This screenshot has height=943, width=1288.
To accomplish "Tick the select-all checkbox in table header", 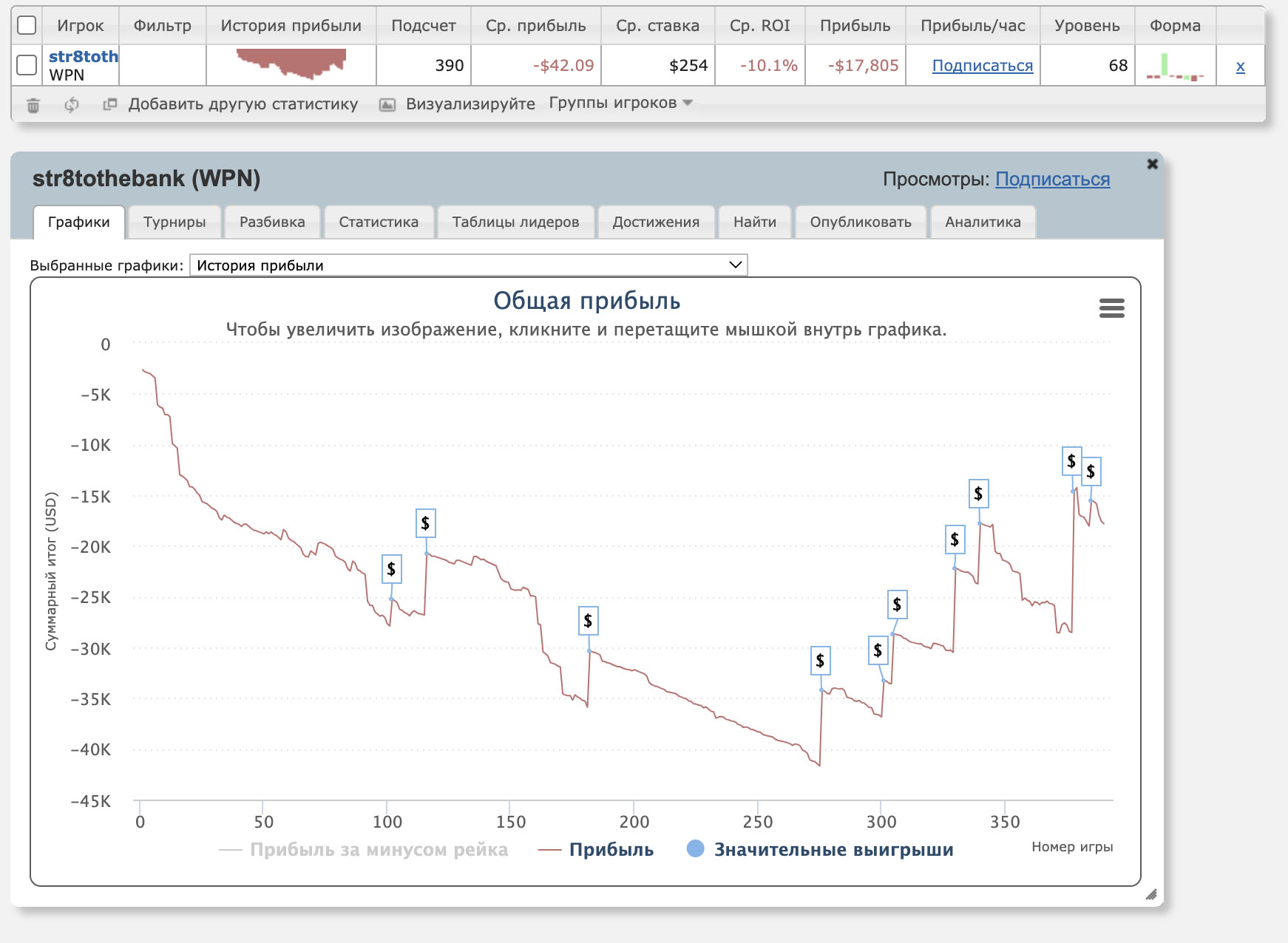I will coord(27,25).
